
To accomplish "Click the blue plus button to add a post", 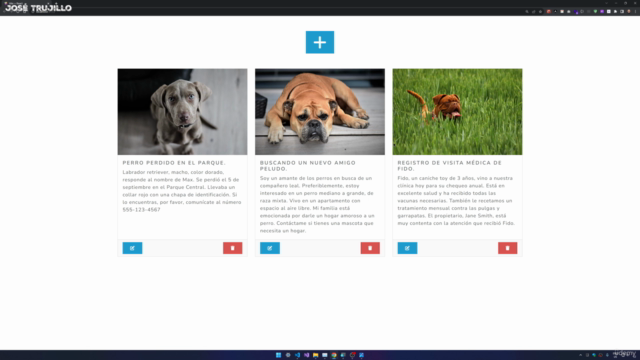I will coord(320,42).
